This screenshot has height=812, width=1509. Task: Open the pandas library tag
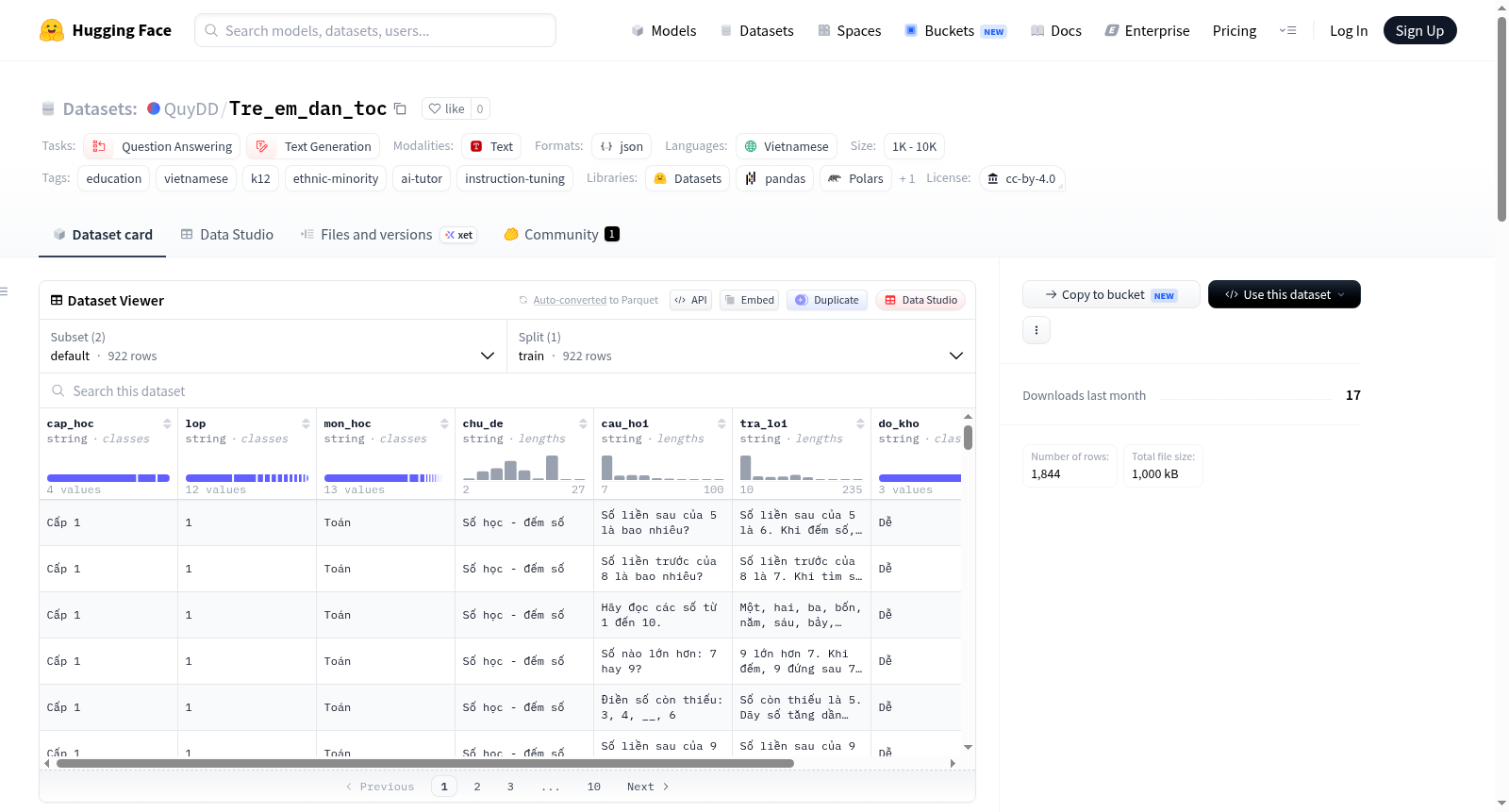(774, 178)
